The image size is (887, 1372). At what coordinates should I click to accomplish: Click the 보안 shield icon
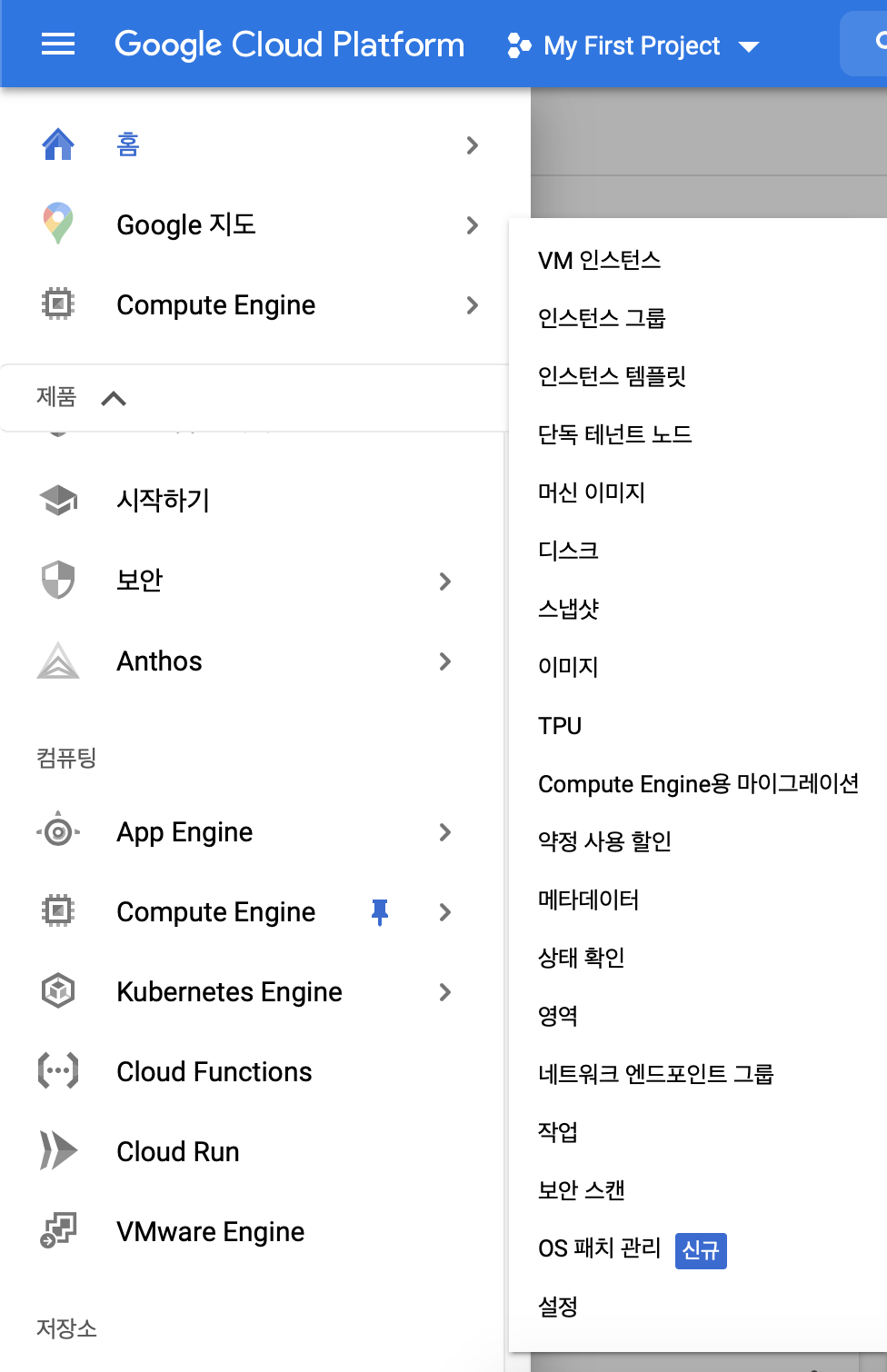click(58, 580)
